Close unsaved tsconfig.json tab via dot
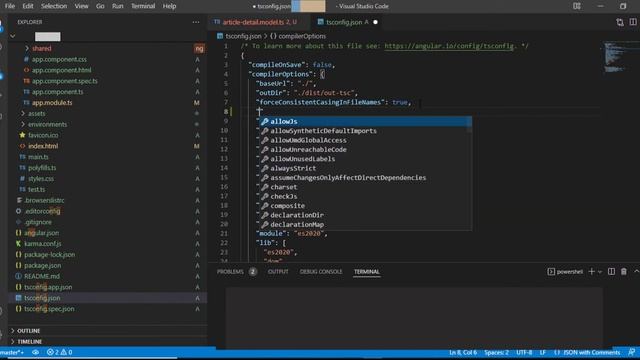The width and height of the screenshot is (640, 360). (x=375, y=22)
